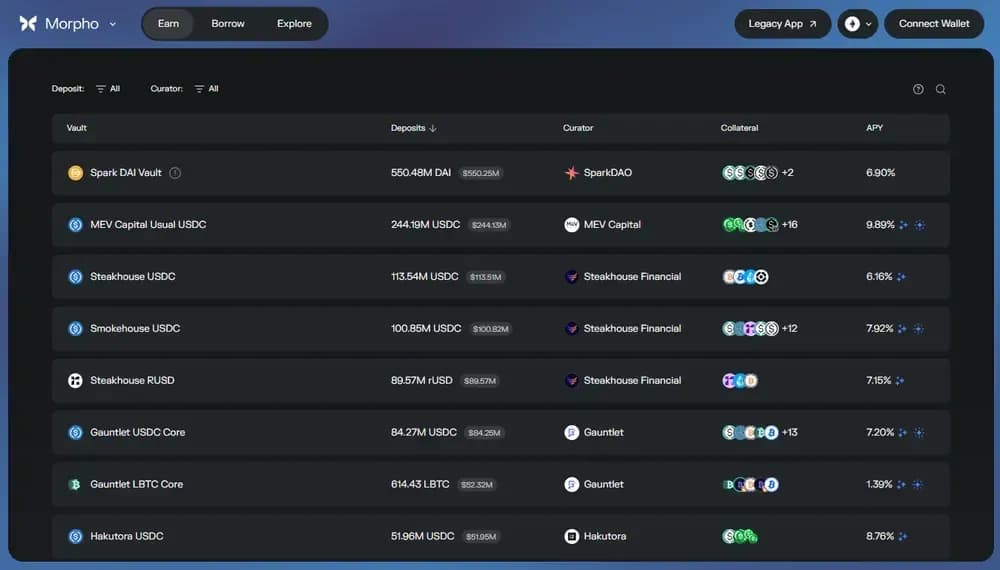Click the SparkDAO curator star icon
Viewport: 1000px width, 570px height.
(571, 173)
